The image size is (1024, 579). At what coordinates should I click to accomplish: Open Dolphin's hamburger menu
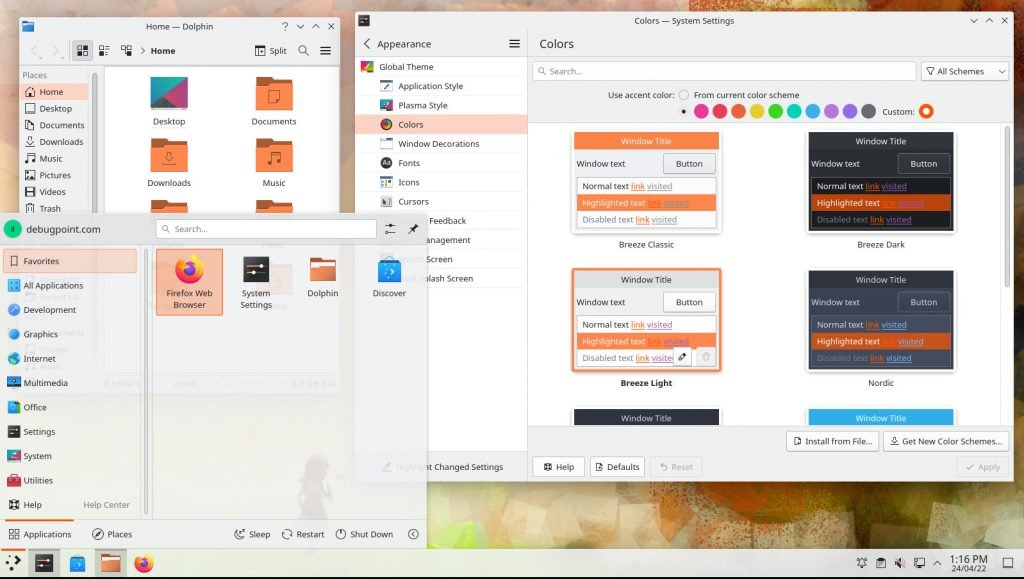[x=325, y=50]
